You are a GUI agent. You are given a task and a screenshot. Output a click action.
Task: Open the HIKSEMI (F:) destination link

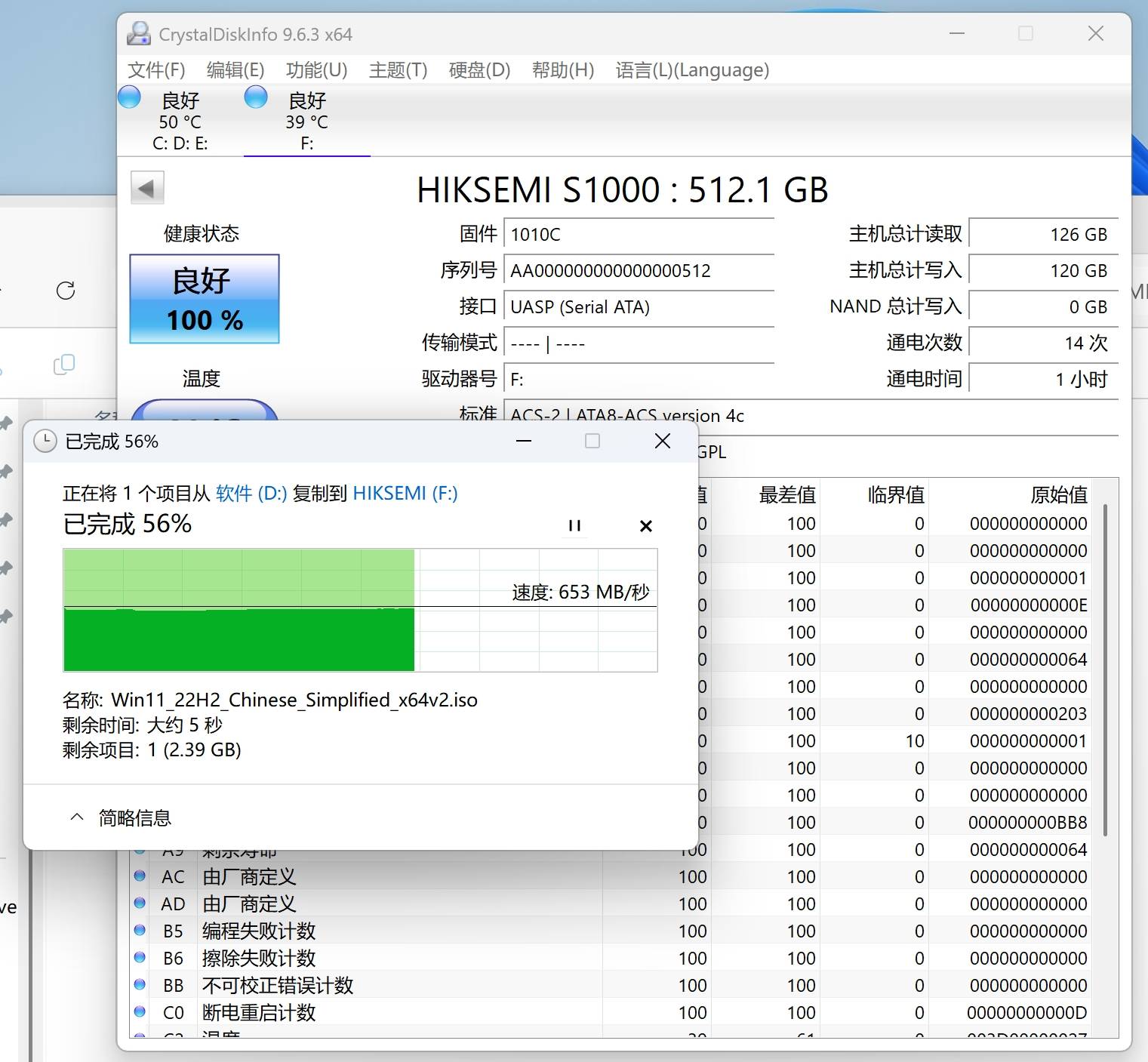tap(405, 494)
